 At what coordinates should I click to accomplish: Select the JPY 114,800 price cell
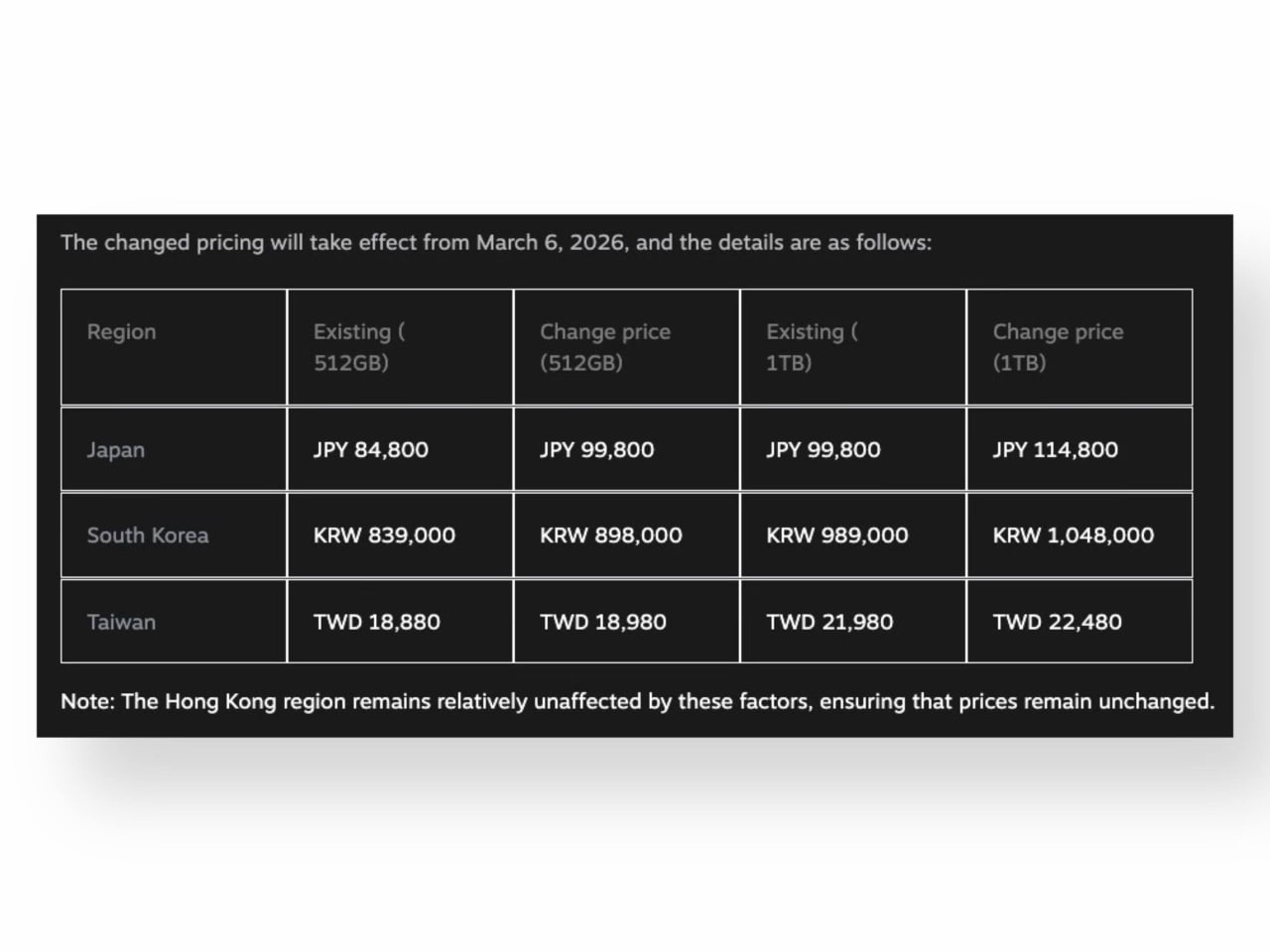1055,449
